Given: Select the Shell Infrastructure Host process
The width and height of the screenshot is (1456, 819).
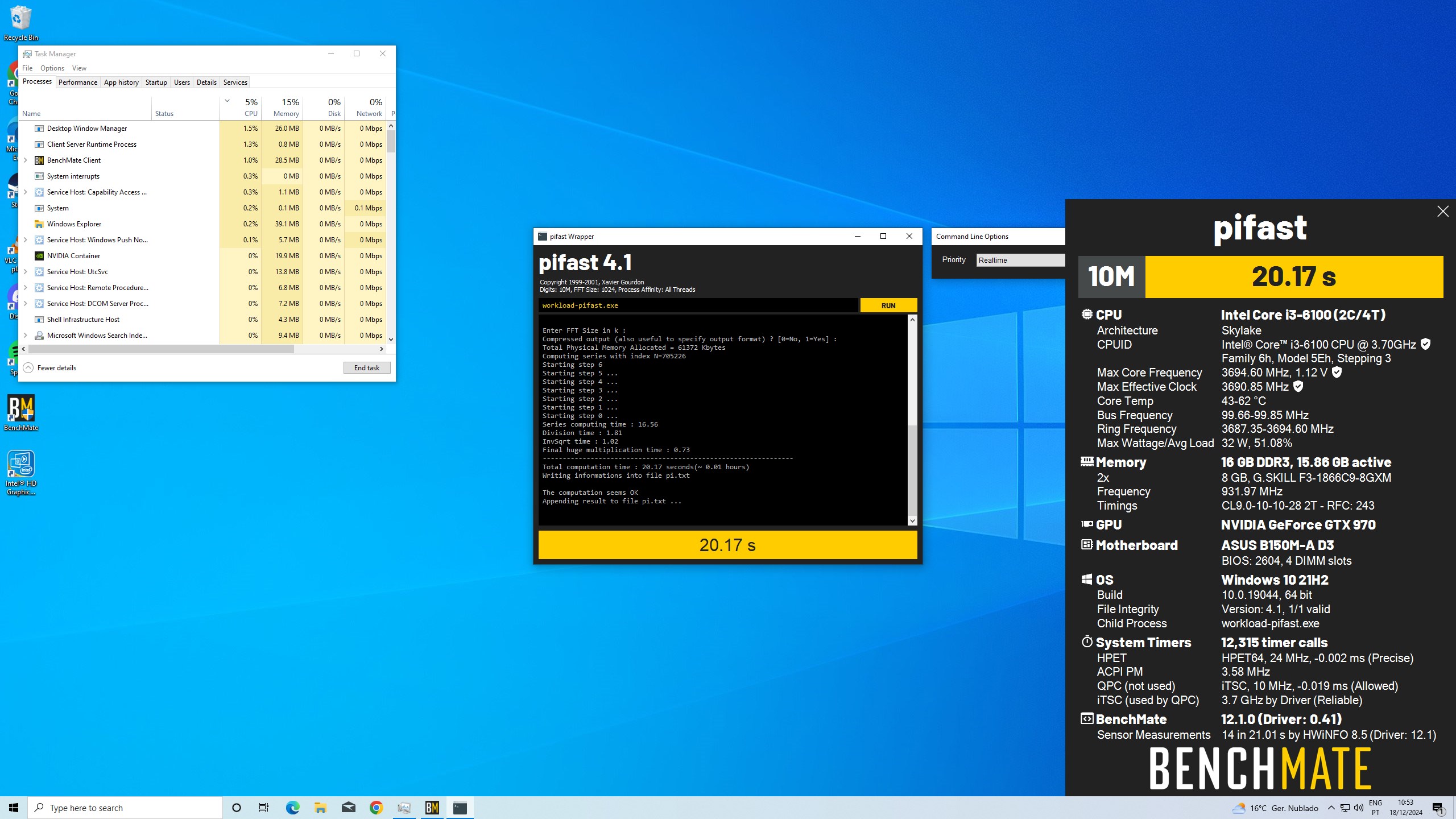Looking at the screenshot, I should 202,320.
